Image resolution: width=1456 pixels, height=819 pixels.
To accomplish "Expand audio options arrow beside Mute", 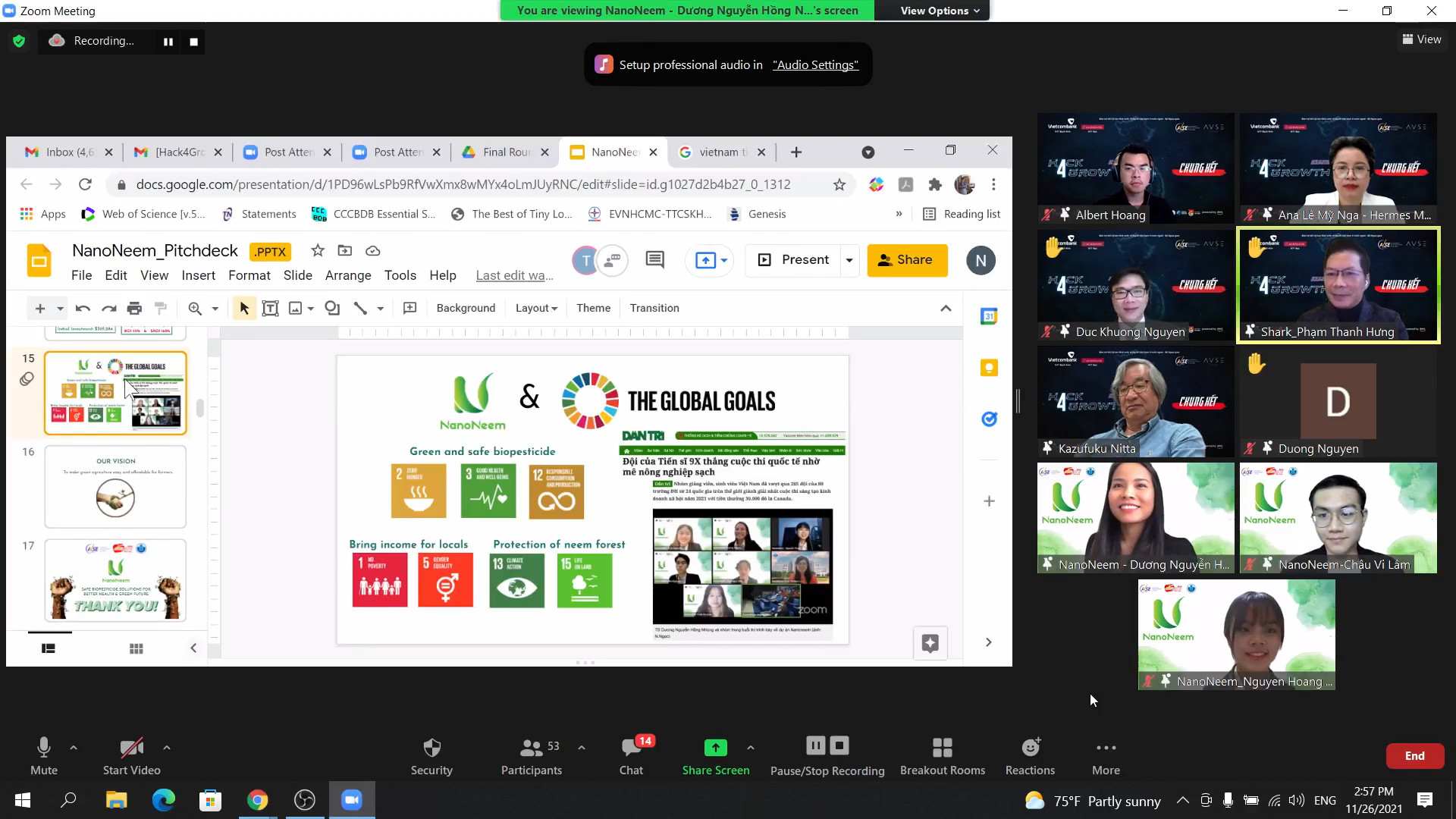I will (x=74, y=748).
